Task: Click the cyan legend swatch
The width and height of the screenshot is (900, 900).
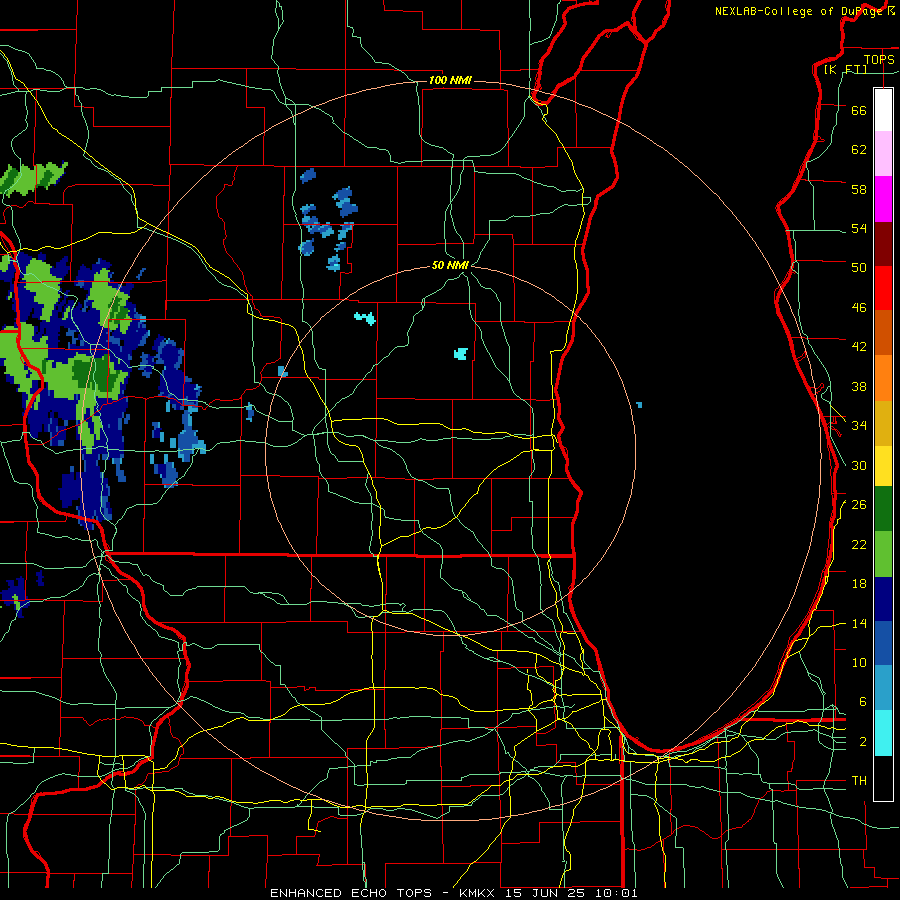Action: tap(883, 733)
